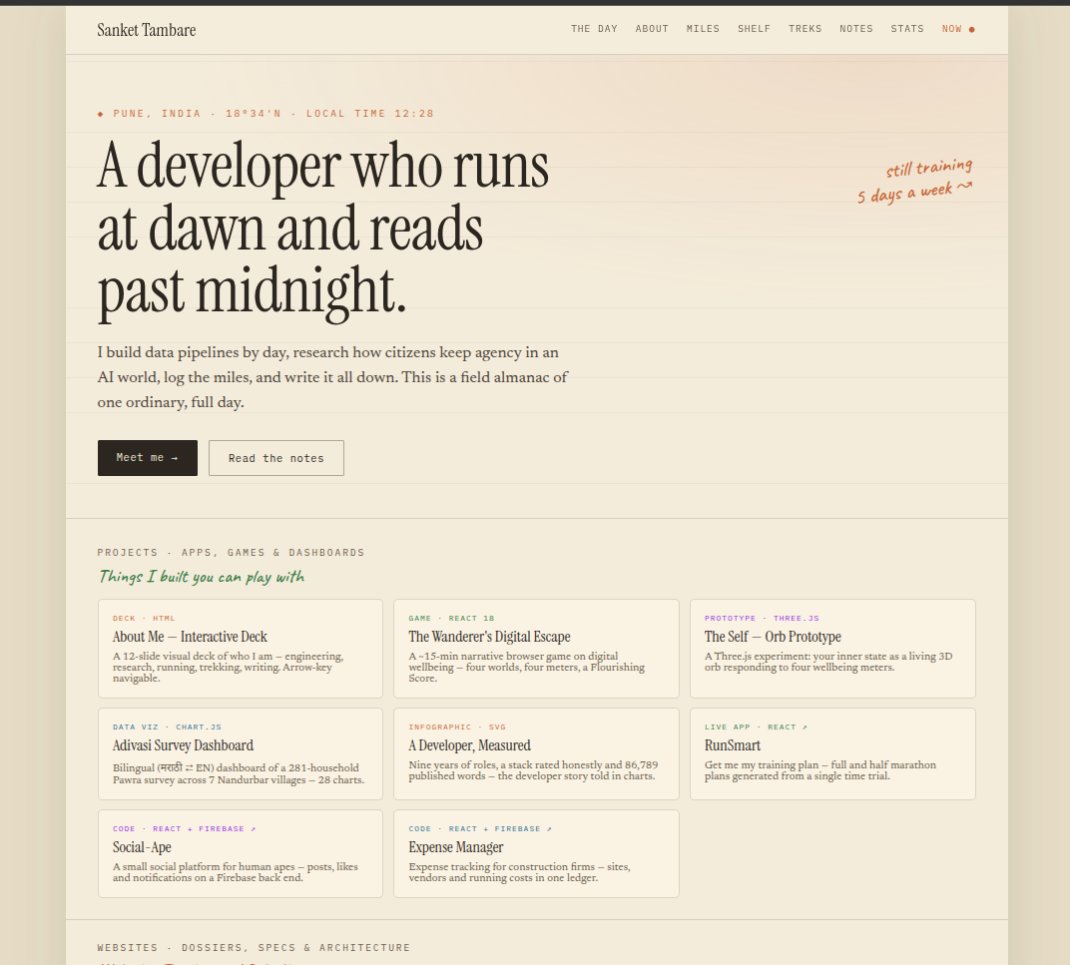Image resolution: width=1070 pixels, height=965 pixels.
Task: Select MILES in the top navigation
Action: (x=703, y=29)
